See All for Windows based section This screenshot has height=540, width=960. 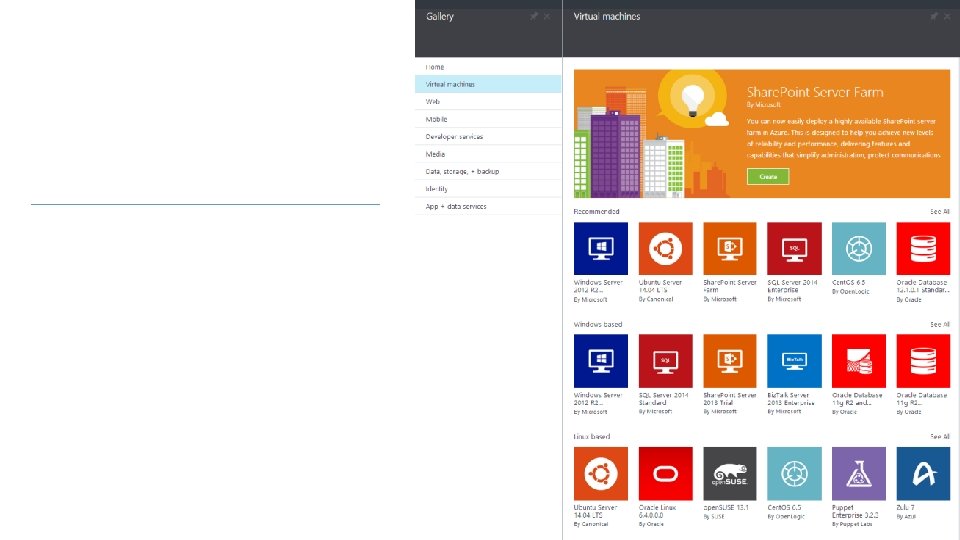(940, 324)
